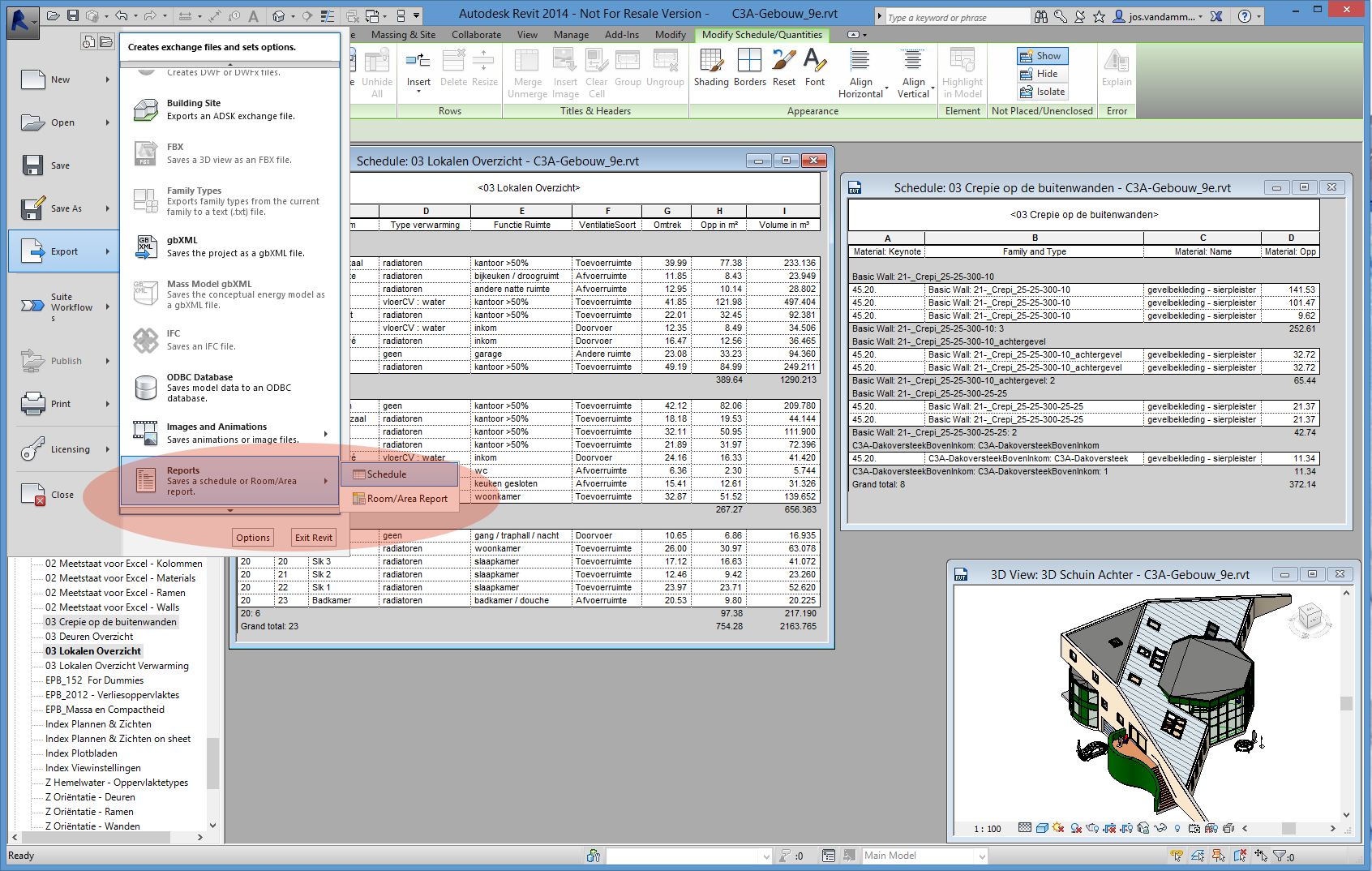
Task: Expand the Licensing submenu arrow
Action: (108, 449)
